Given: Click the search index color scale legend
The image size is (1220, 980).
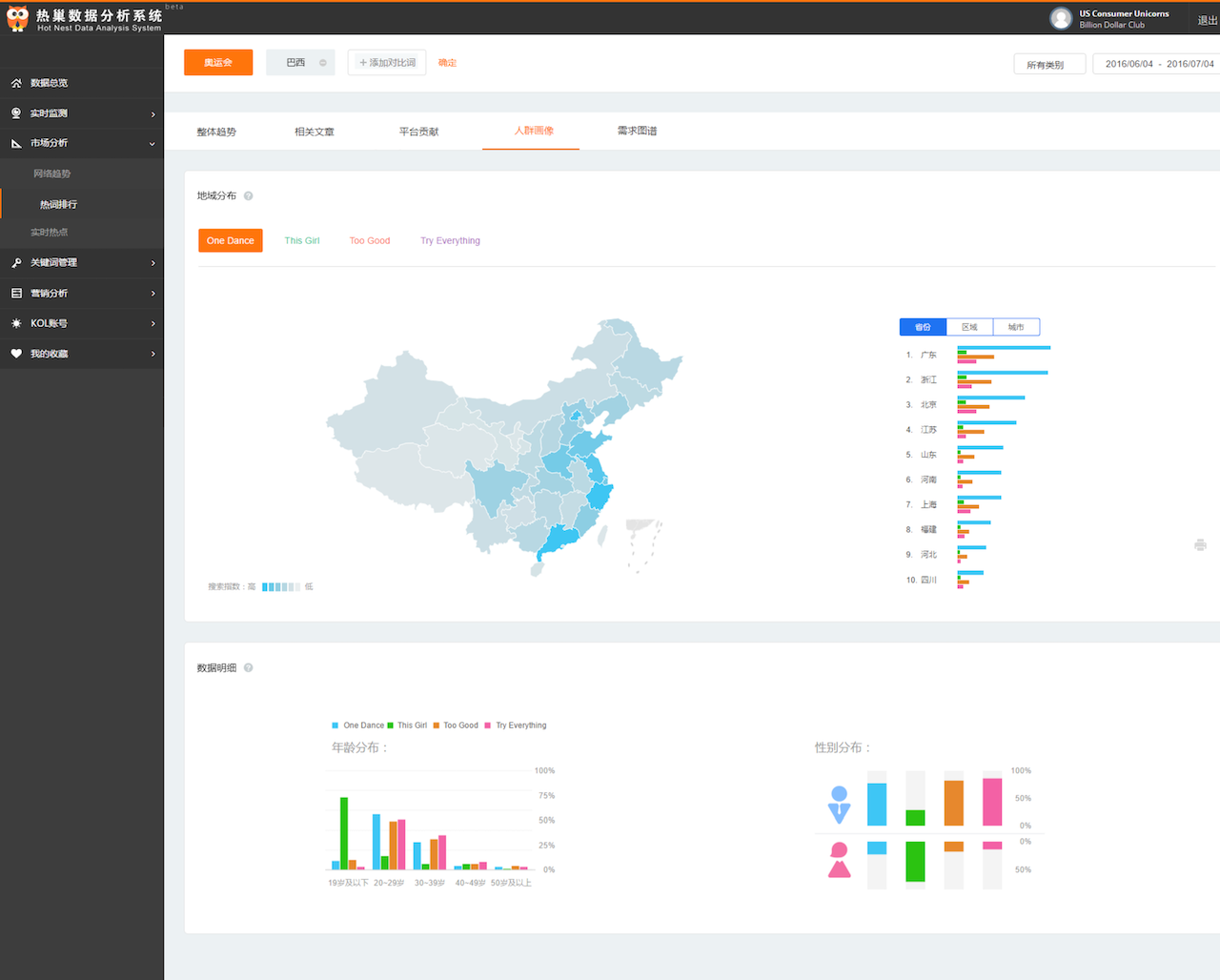Looking at the screenshot, I should point(280,587).
